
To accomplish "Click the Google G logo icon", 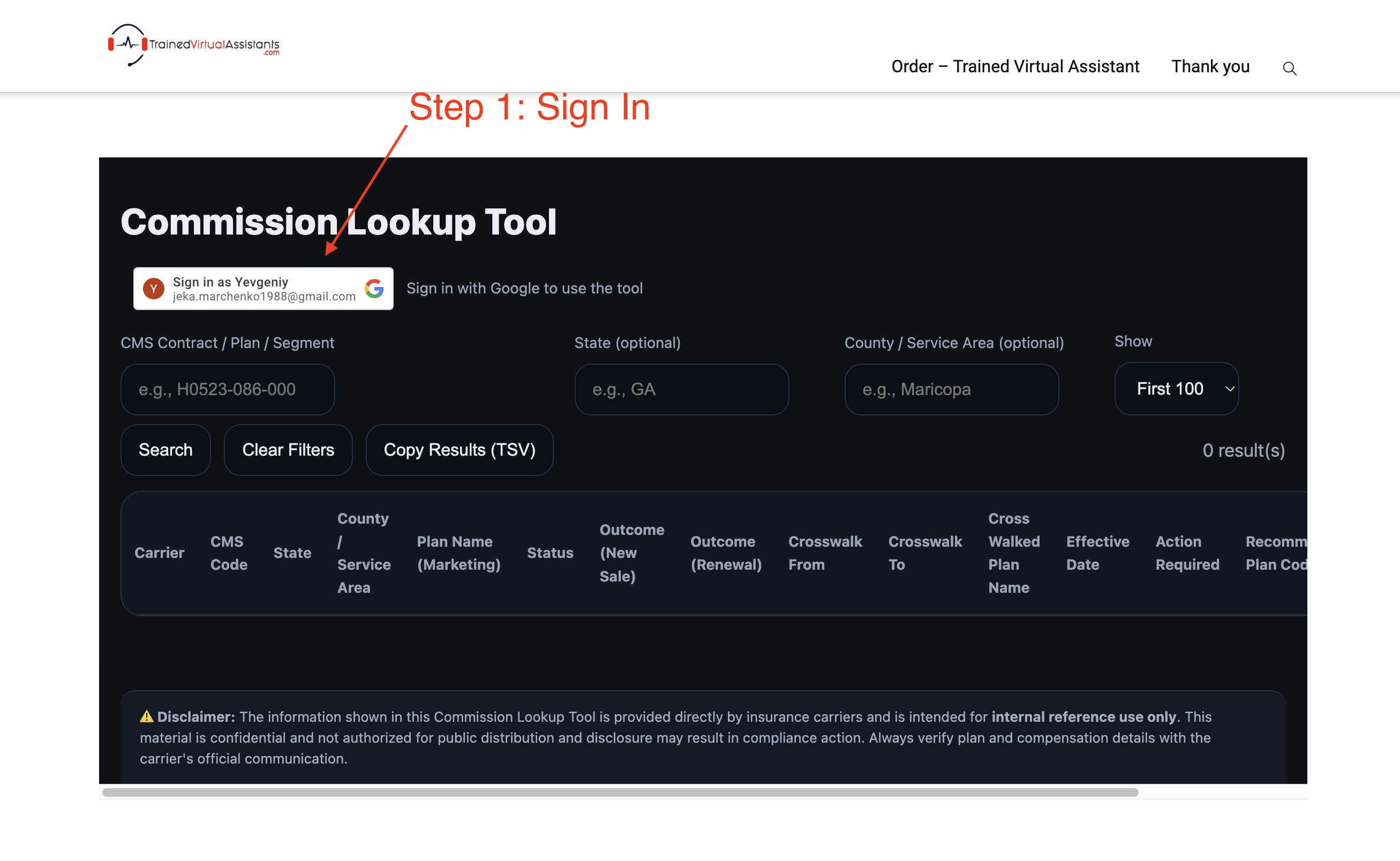I will tap(374, 289).
